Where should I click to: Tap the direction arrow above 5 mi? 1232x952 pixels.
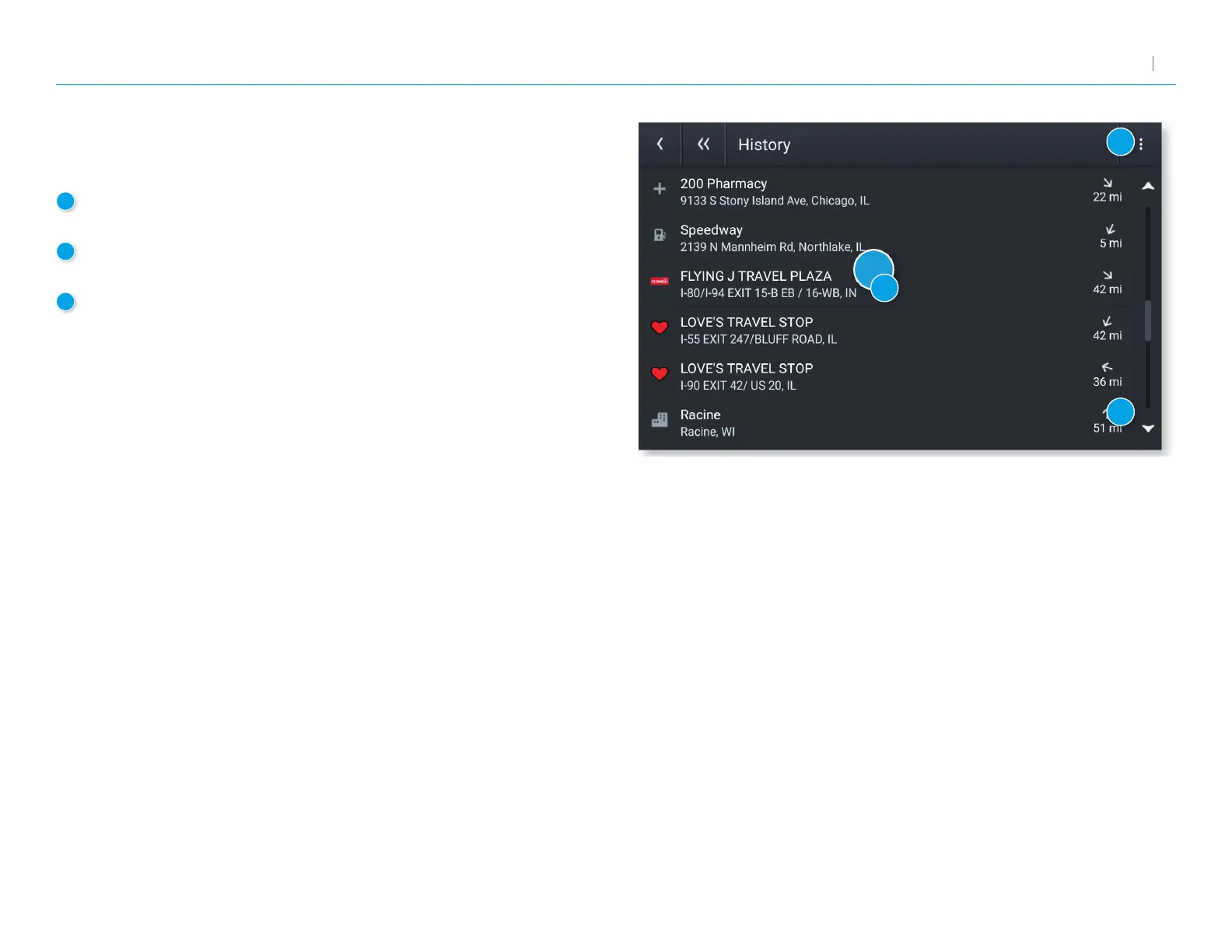click(x=1110, y=229)
